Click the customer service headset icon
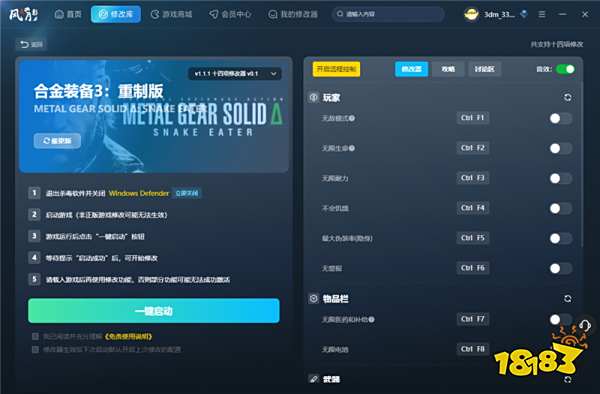Screen dimensions: 600x394 click(585, 326)
